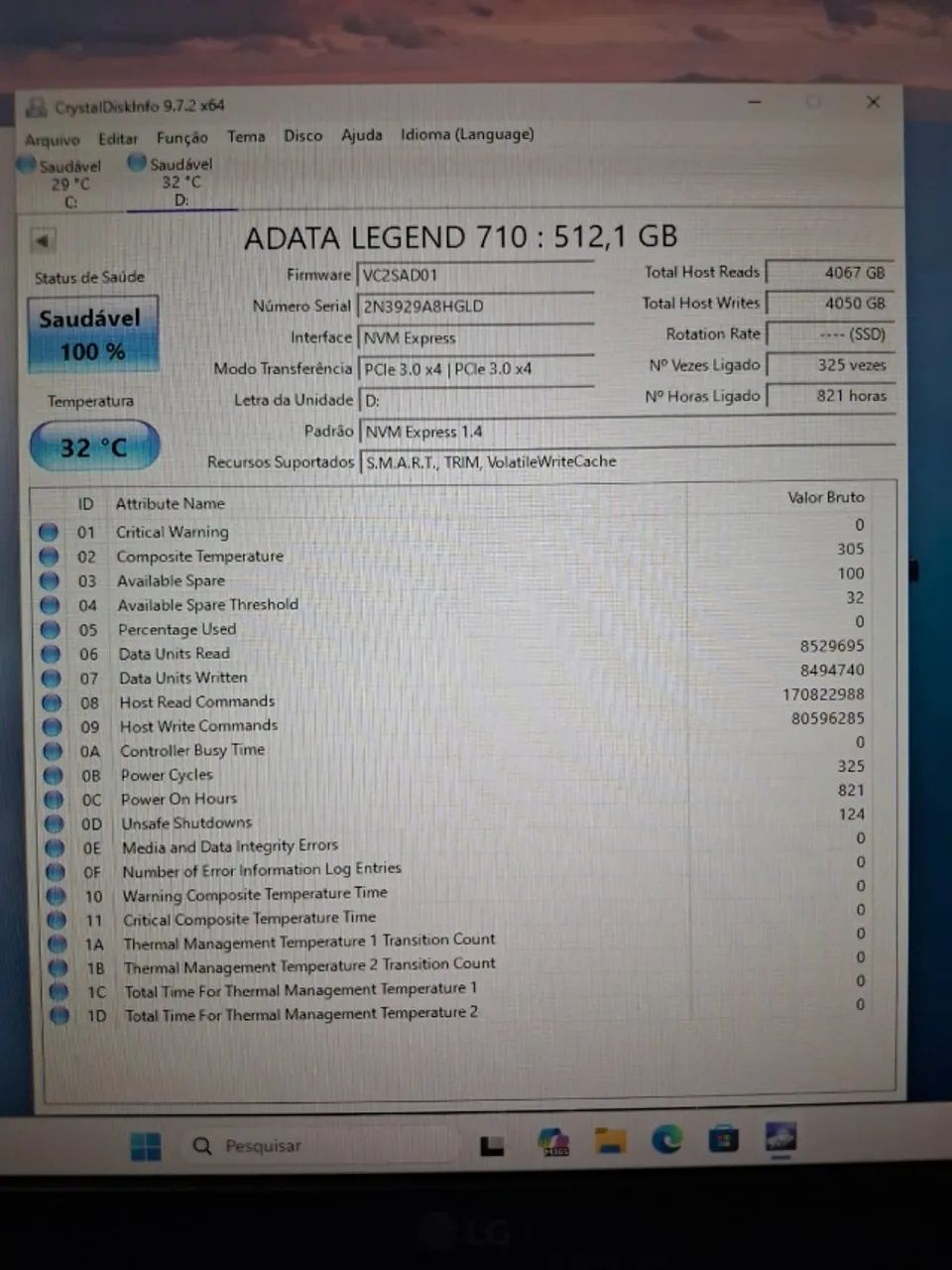Click the previous disk arrow button
952x1270 pixels.
click(43, 240)
